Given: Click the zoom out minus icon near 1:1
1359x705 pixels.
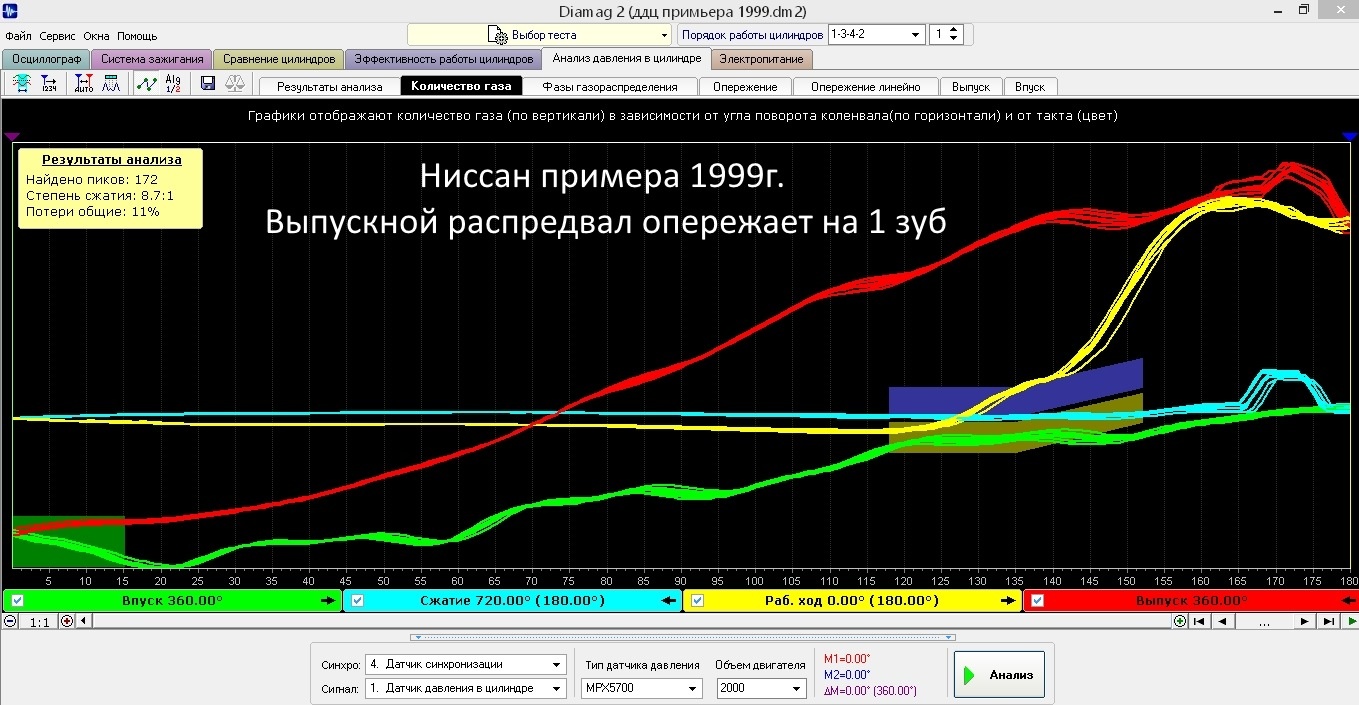Looking at the screenshot, I should tap(10, 621).
